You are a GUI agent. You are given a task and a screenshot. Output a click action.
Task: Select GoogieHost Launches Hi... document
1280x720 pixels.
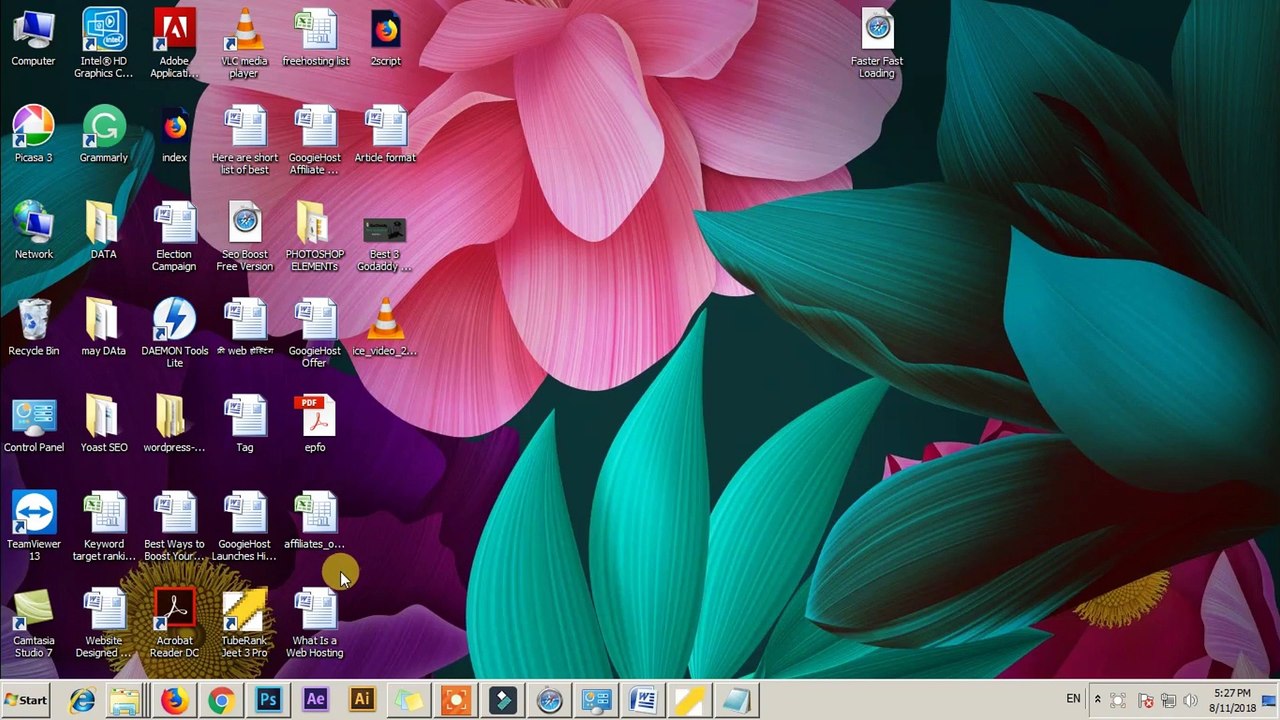click(x=244, y=527)
